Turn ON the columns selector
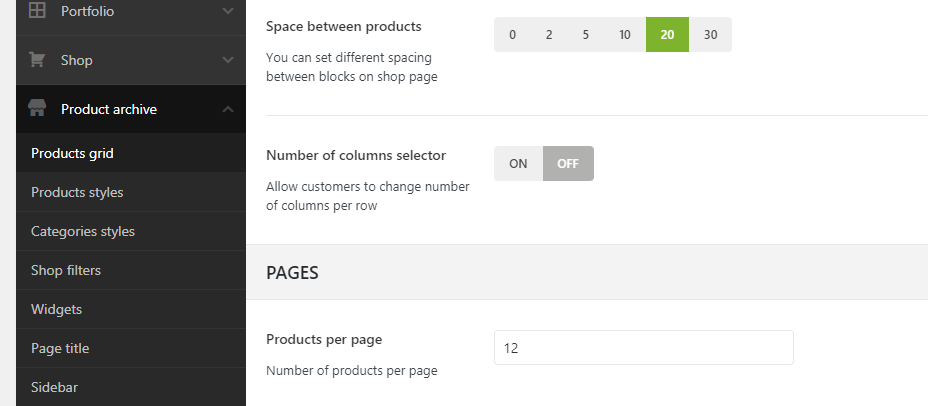The height and width of the screenshot is (406, 928). point(518,164)
